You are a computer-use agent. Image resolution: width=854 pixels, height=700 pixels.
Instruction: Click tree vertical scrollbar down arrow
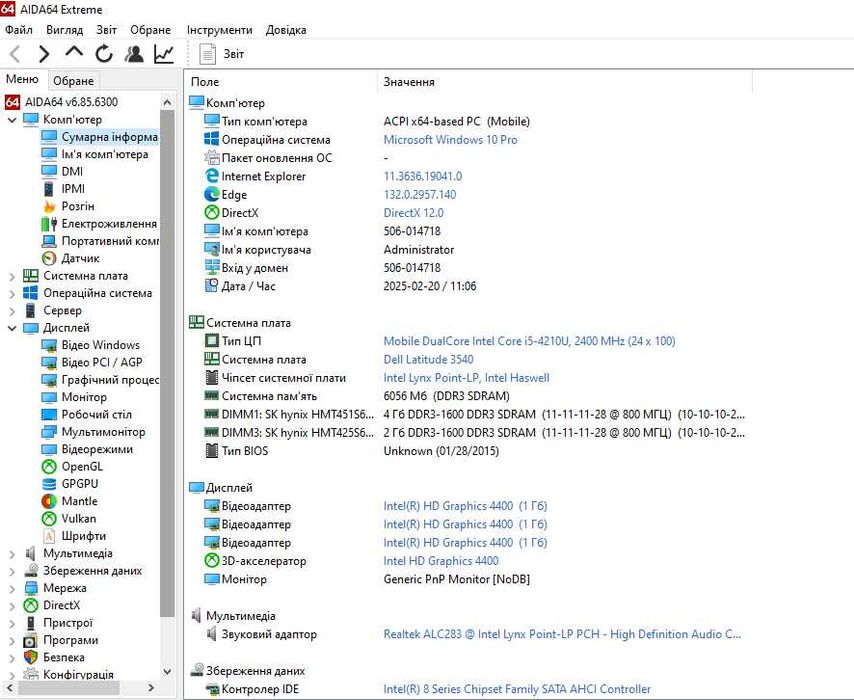[167, 672]
